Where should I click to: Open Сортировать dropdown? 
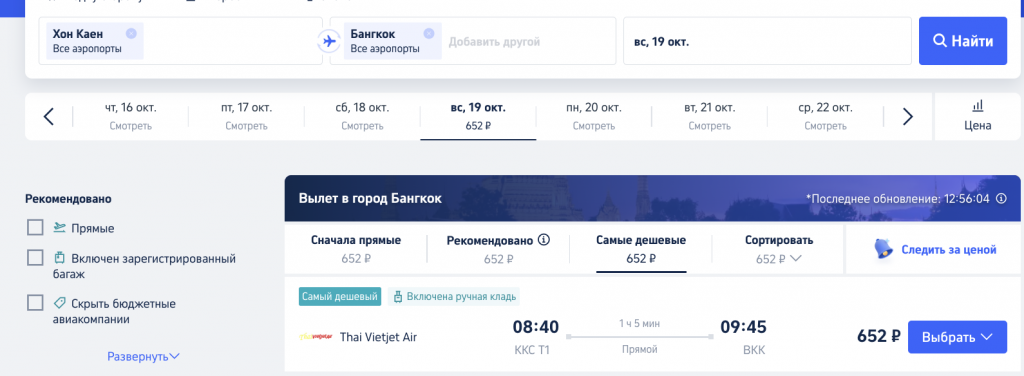pyautogui.click(x=778, y=249)
